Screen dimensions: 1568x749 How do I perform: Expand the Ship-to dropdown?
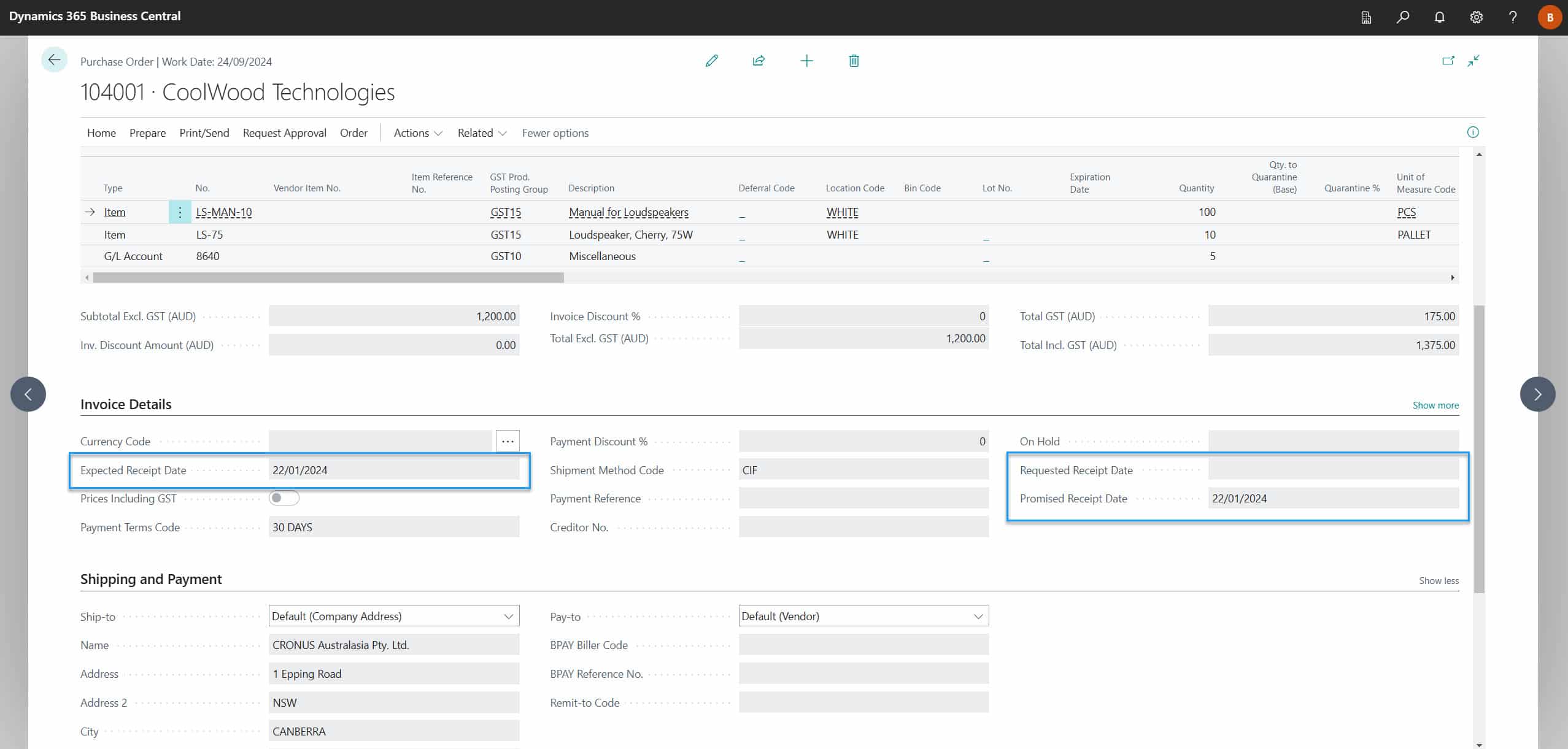coord(508,616)
